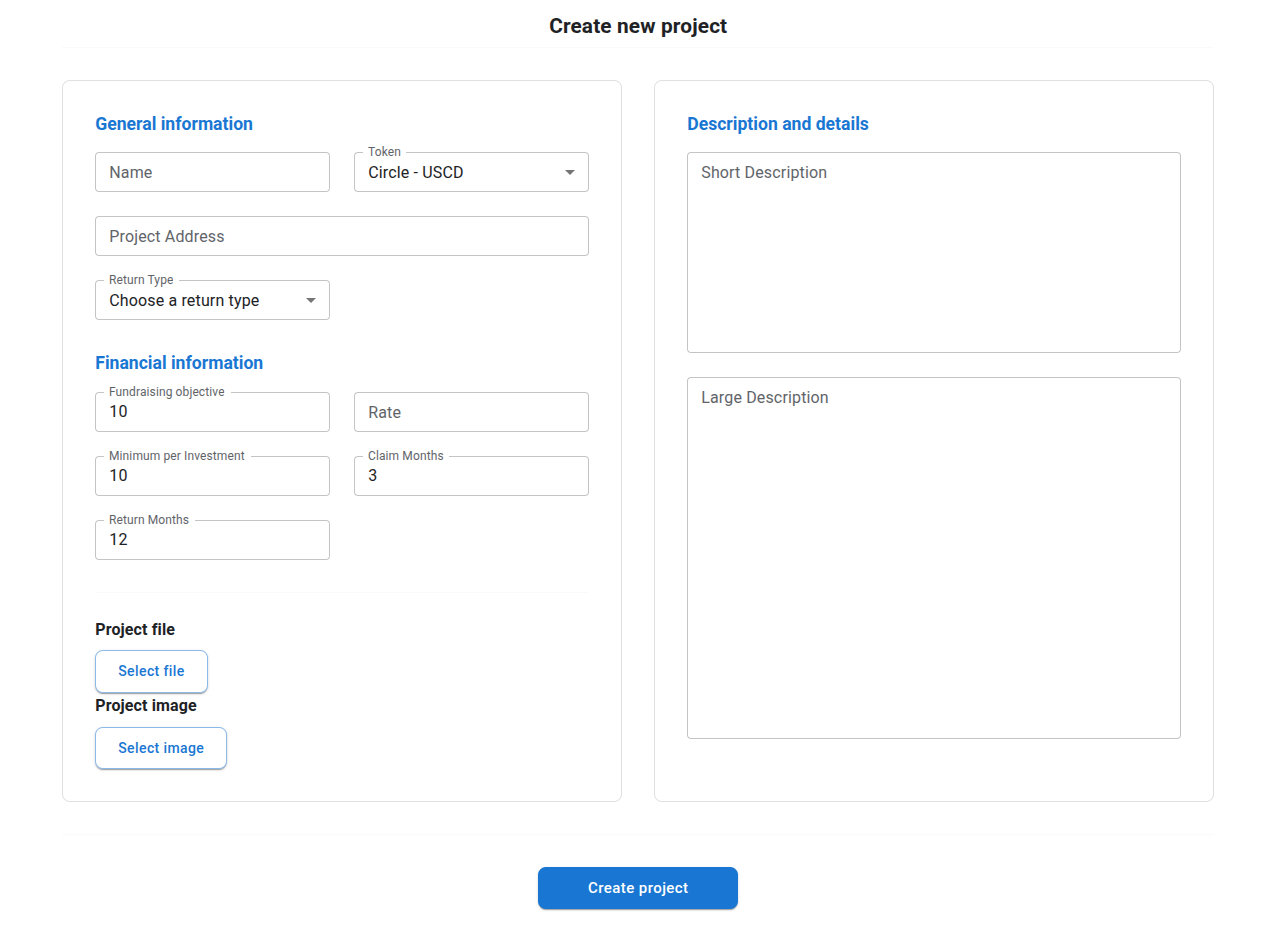Click the General information heading
The height and width of the screenshot is (934, 1276).
[x=174, y=124]
